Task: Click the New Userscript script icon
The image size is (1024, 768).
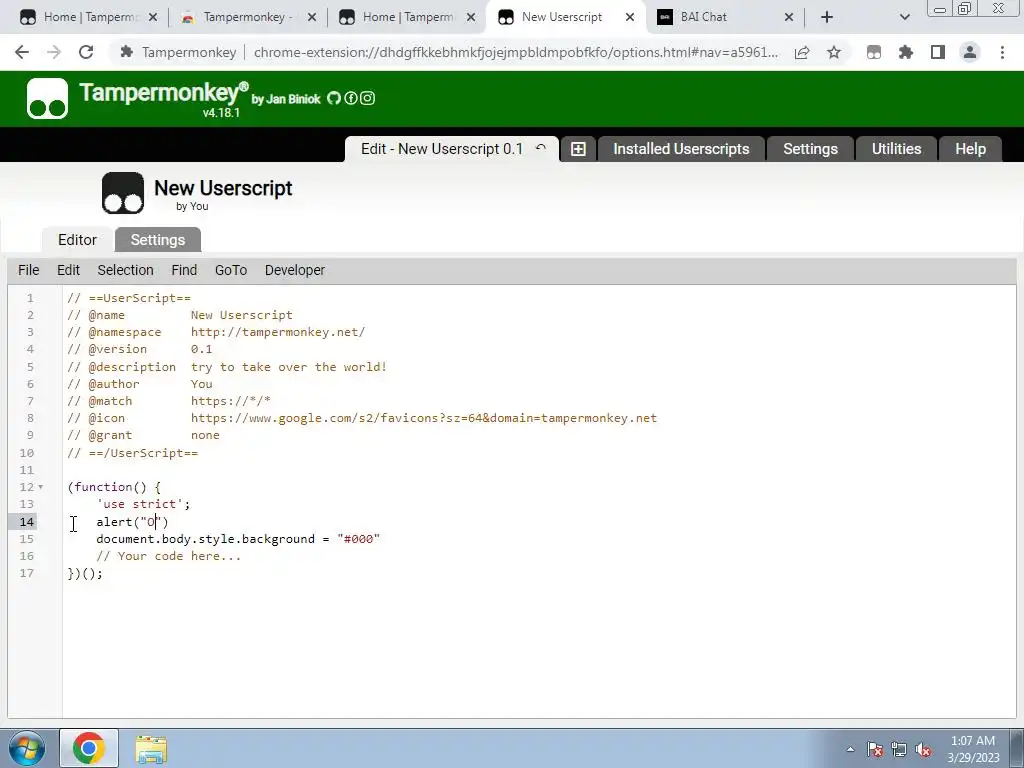Action: tap(123, 193)
